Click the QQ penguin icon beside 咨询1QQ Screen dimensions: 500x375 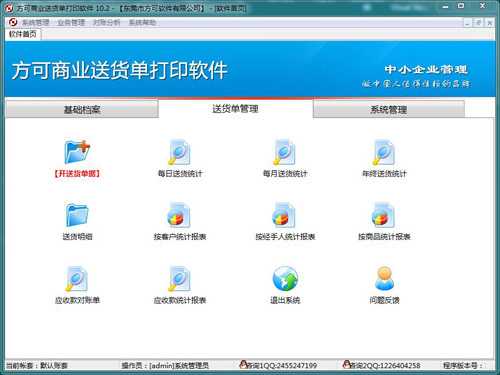click(243, 364)
